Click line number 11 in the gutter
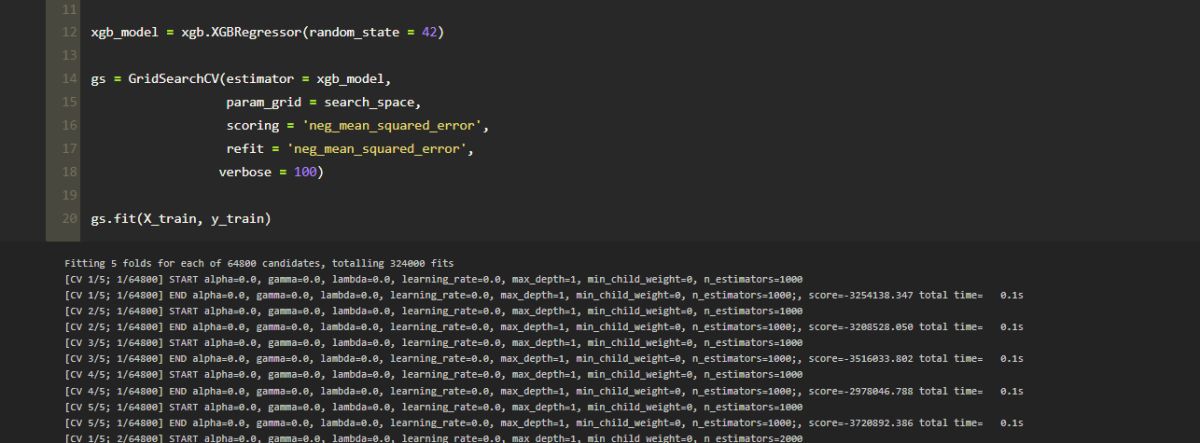1200x443 pixels. point(68,8)
